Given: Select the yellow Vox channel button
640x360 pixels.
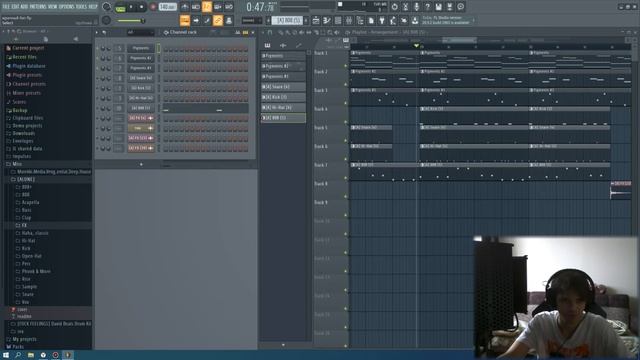Looking at the screenshot, I should pyautogui.click(x=141, y=128).
